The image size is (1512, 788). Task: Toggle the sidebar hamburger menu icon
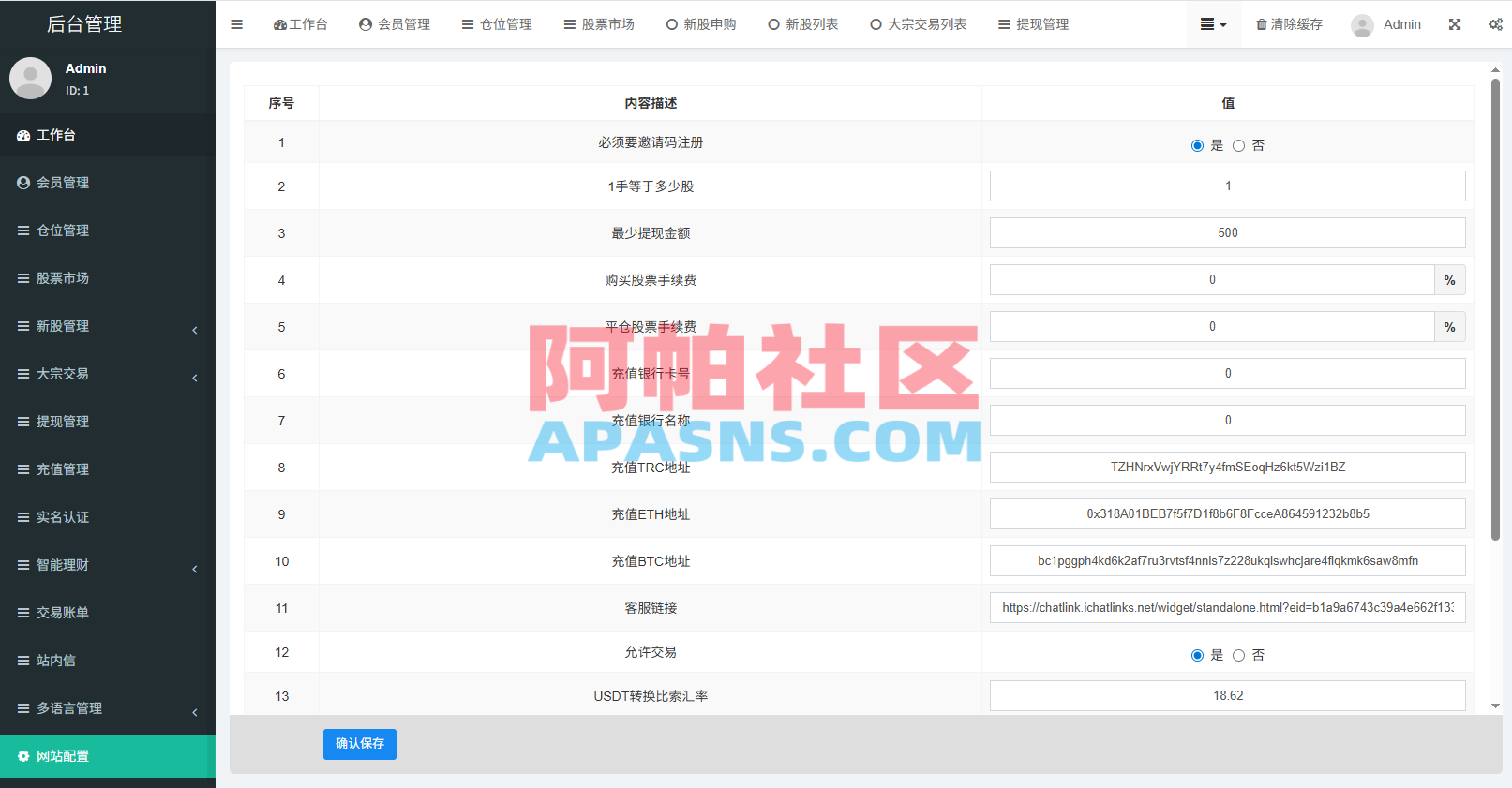(x=236, y=24)
